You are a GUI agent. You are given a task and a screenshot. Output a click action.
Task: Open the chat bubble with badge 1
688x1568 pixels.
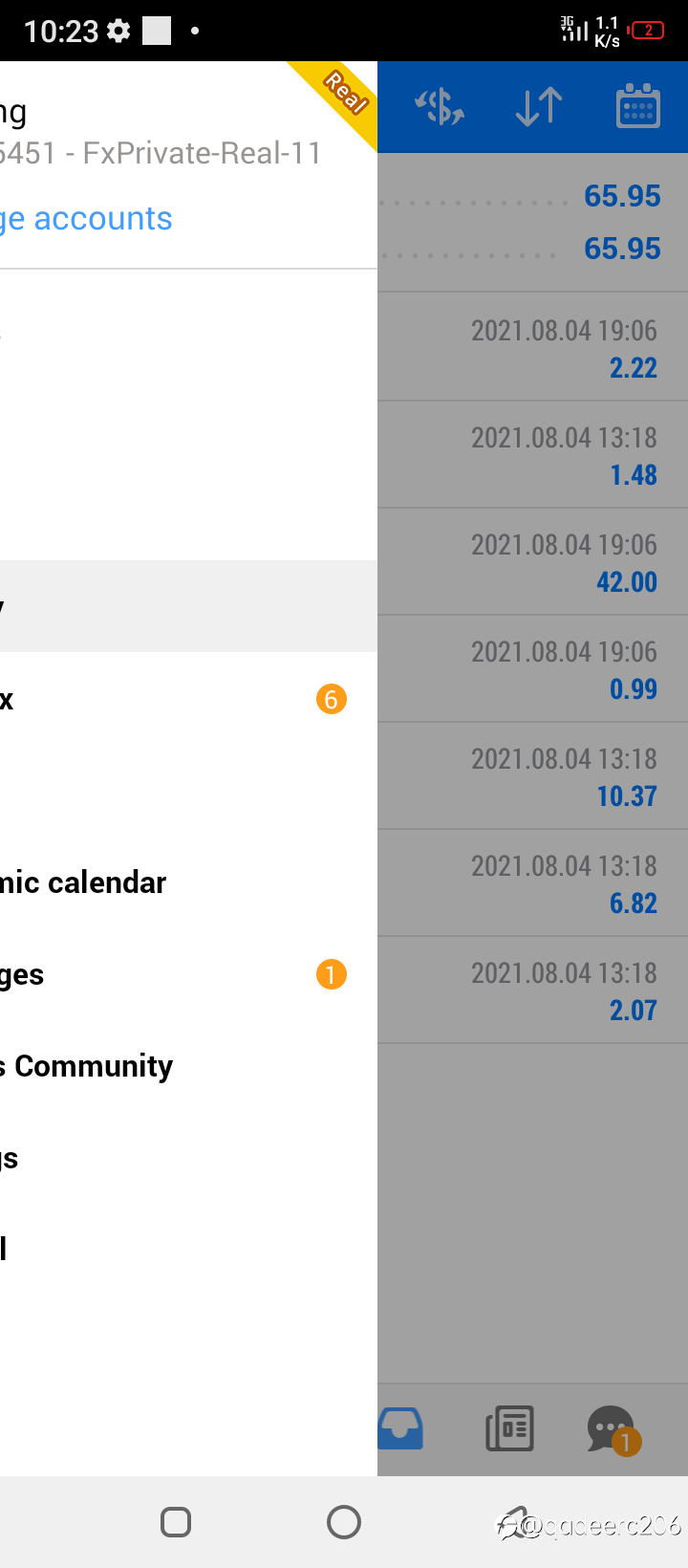[x=613, y=1430]
